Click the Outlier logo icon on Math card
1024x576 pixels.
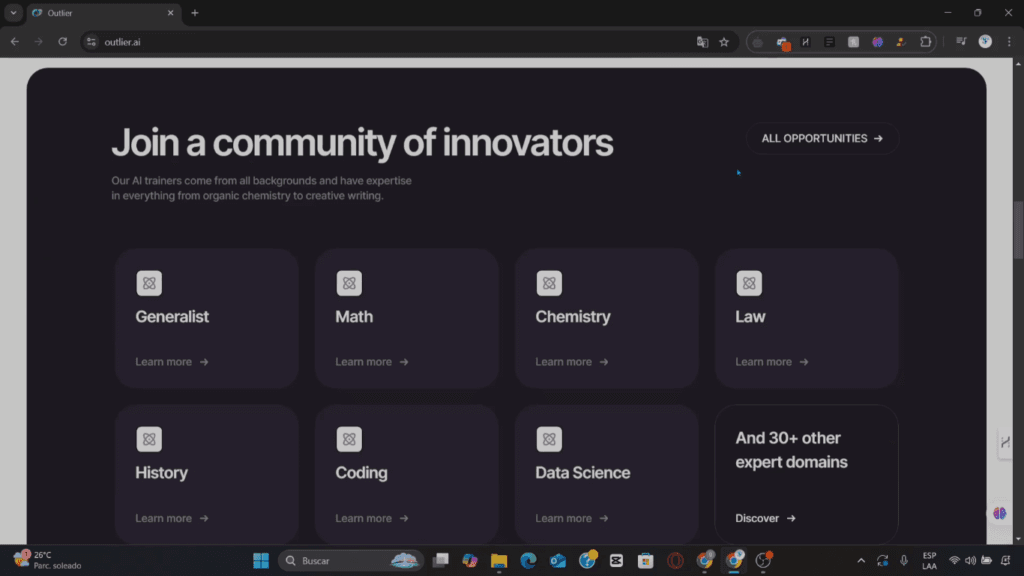[x=349, y=283]
